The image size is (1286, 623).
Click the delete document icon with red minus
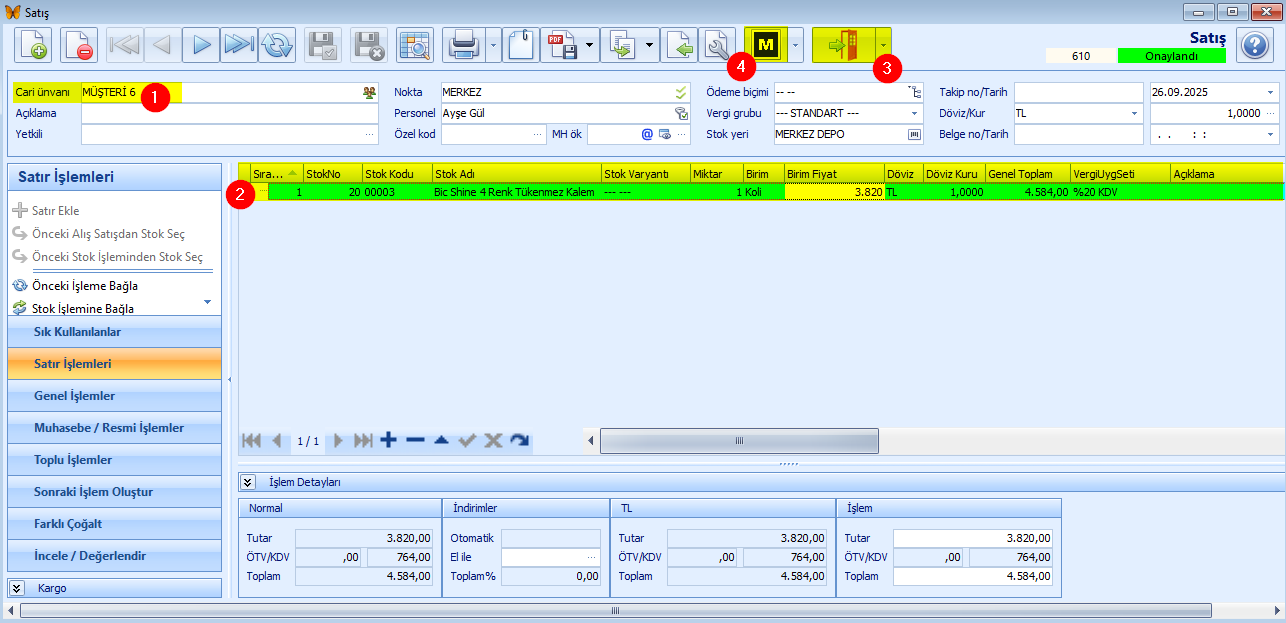click(79, 46)
